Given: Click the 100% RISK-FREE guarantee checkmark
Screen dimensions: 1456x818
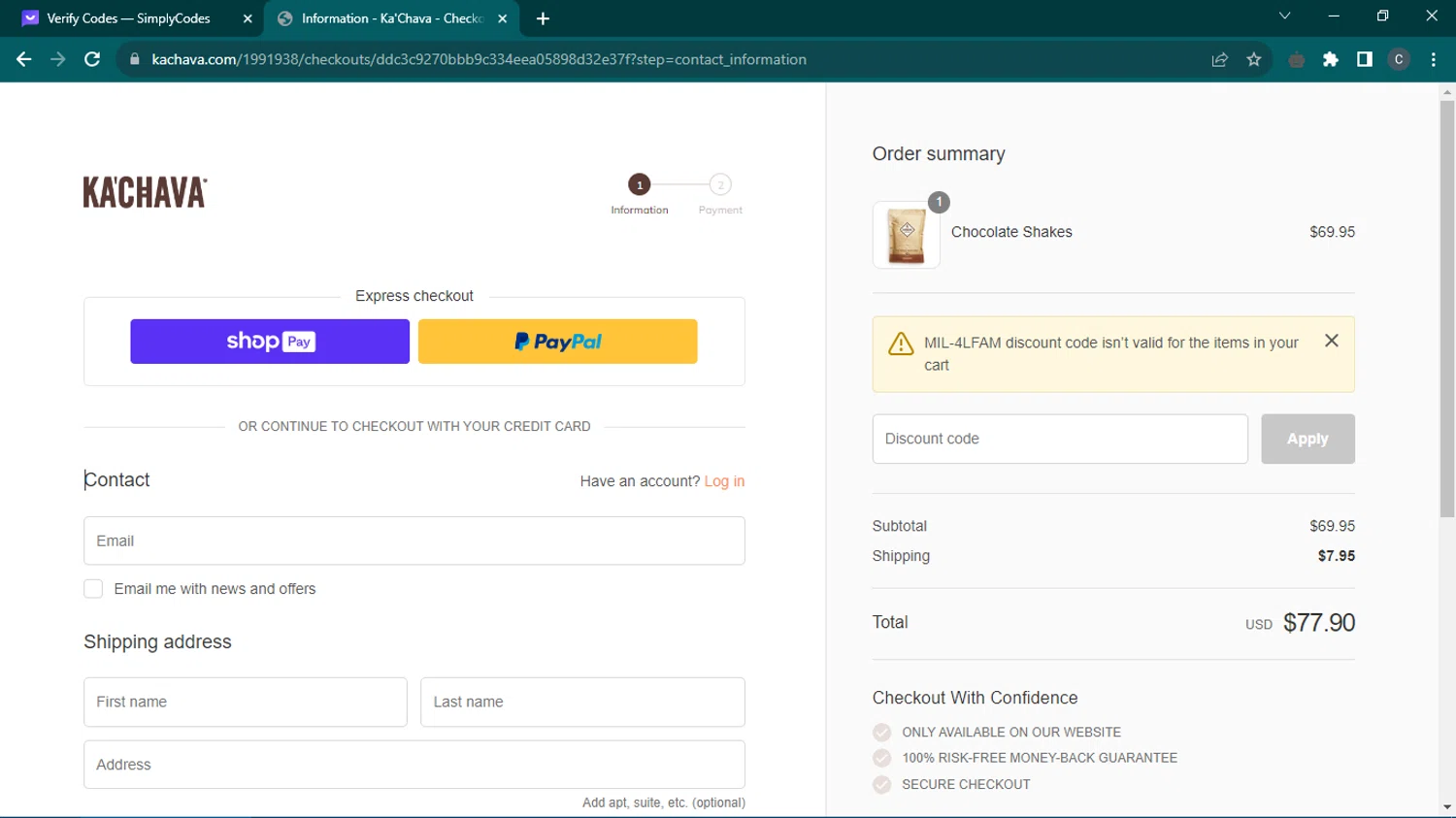Looking at the screenshot, I should tap(881, 758).
